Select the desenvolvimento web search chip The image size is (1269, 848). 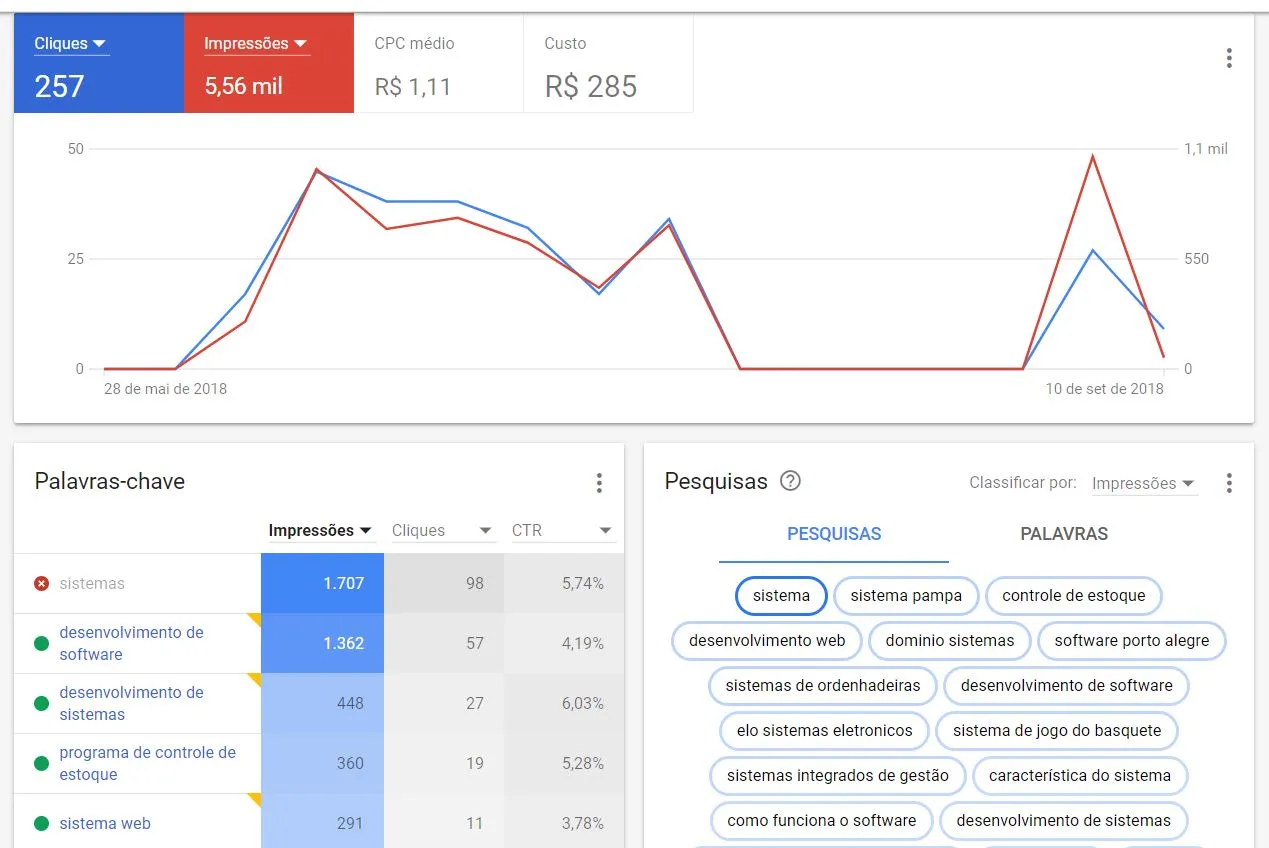click(x=767, y=641)
